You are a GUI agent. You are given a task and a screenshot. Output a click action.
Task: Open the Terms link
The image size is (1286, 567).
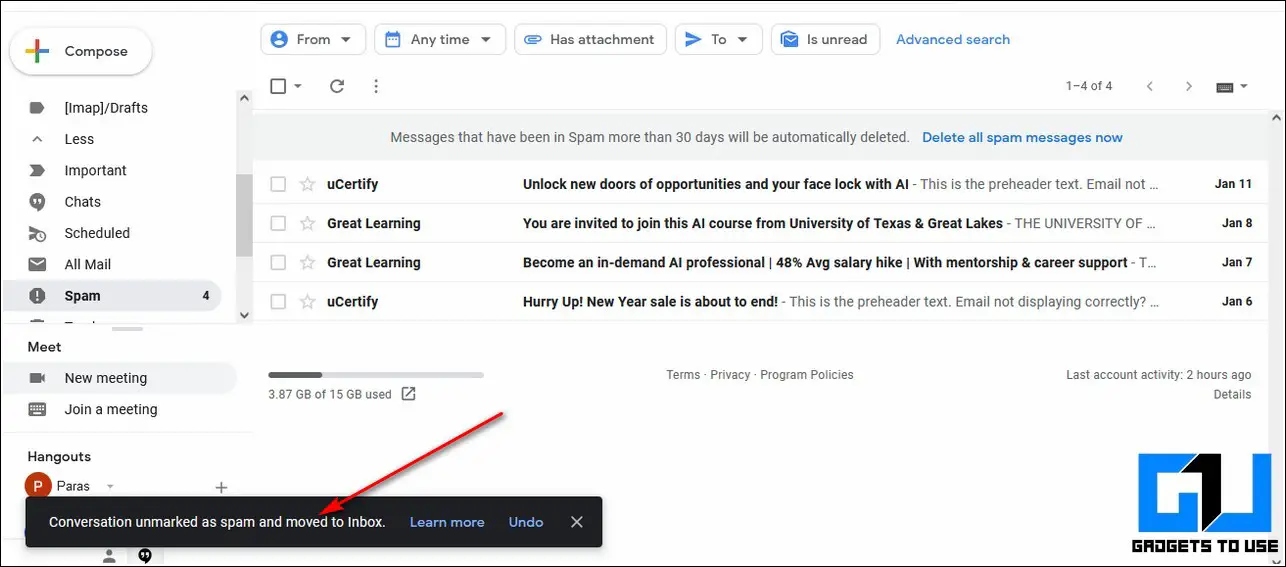pyautogui.click(x=683, y=375)
